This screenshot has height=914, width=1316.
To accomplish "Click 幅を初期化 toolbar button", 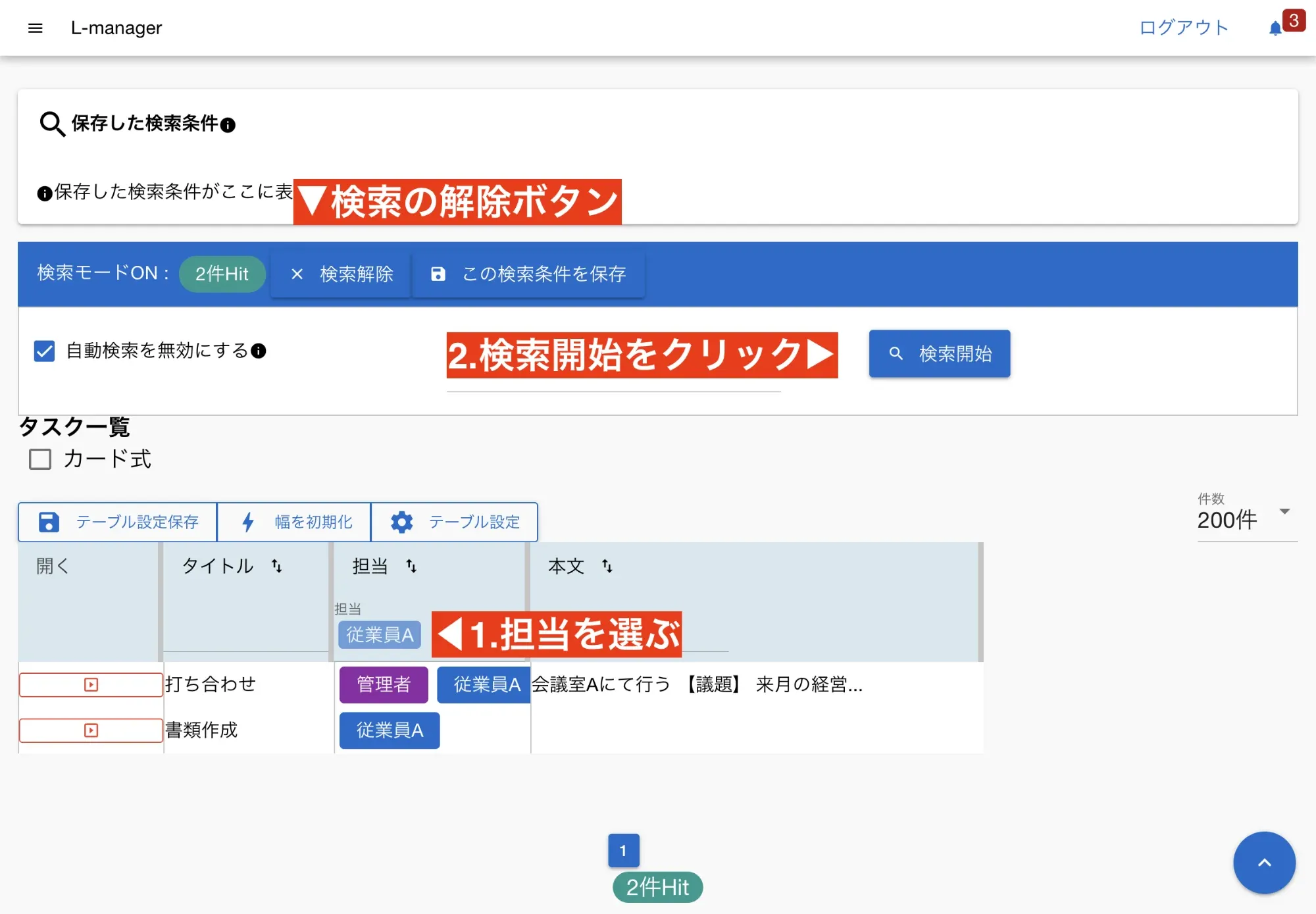I will pos(295,522).
